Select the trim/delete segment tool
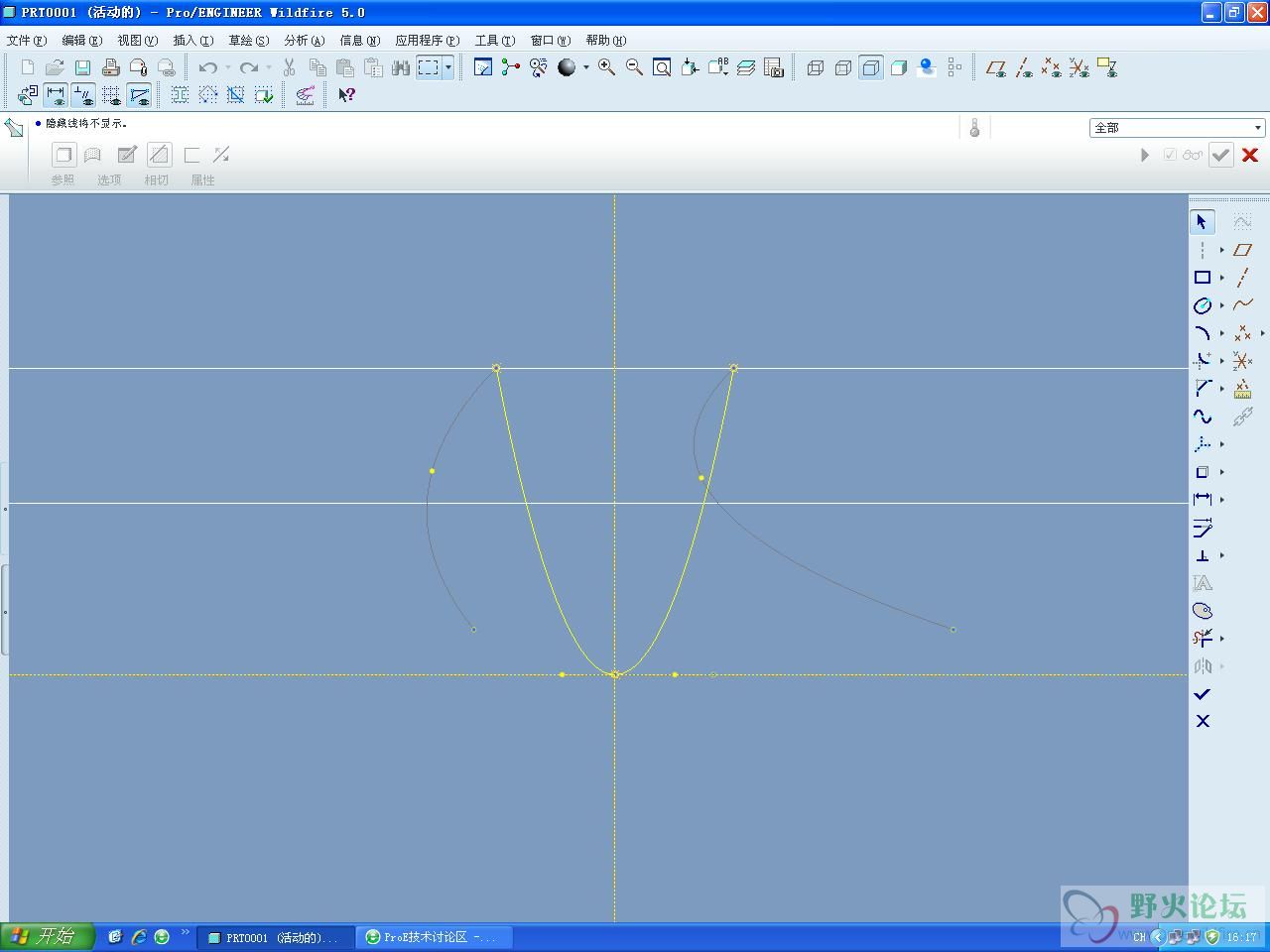This screenshot has height=952, width=1270. [x=1203, y=639]
